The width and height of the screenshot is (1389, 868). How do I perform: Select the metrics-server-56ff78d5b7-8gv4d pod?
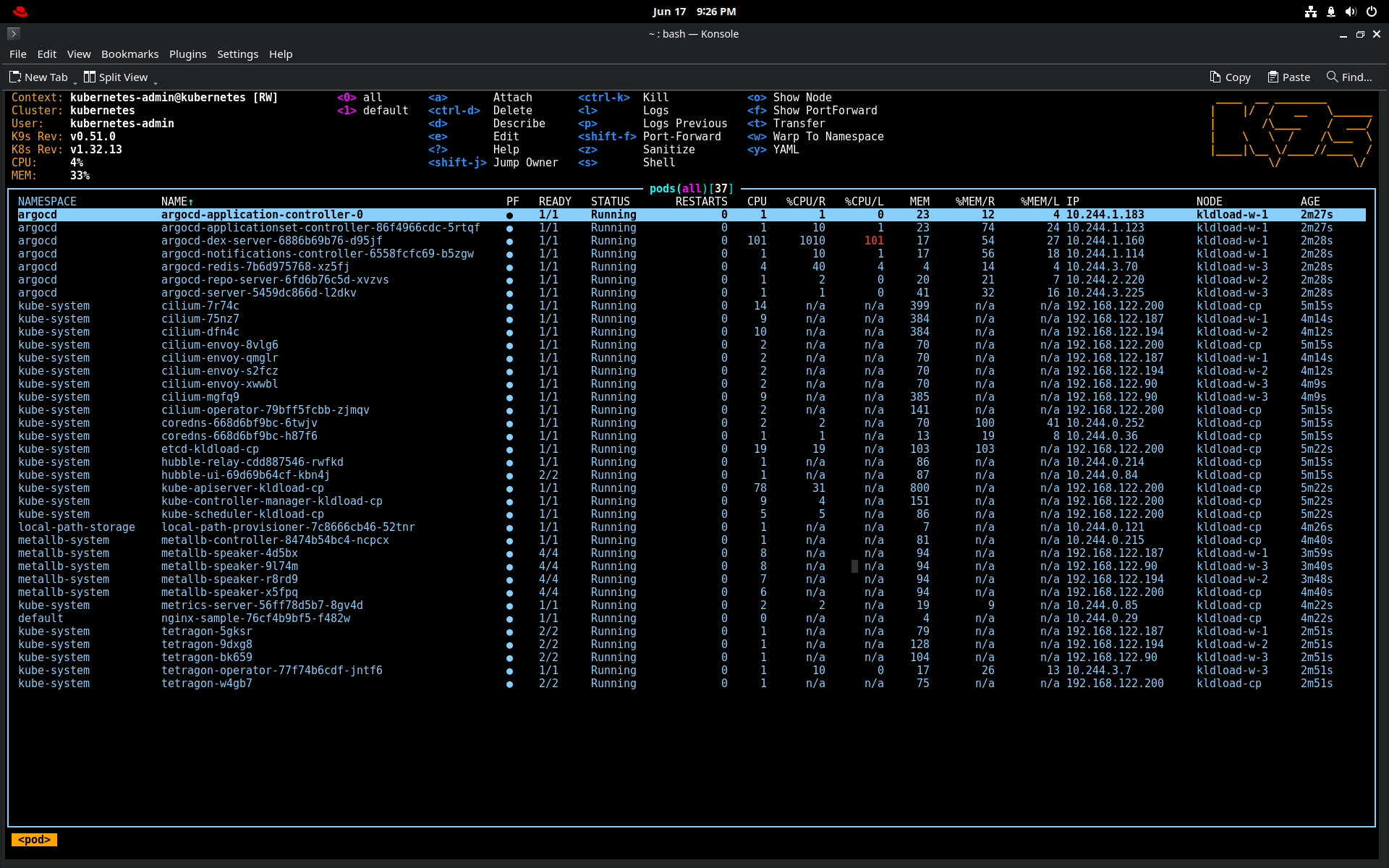point(262,605)
